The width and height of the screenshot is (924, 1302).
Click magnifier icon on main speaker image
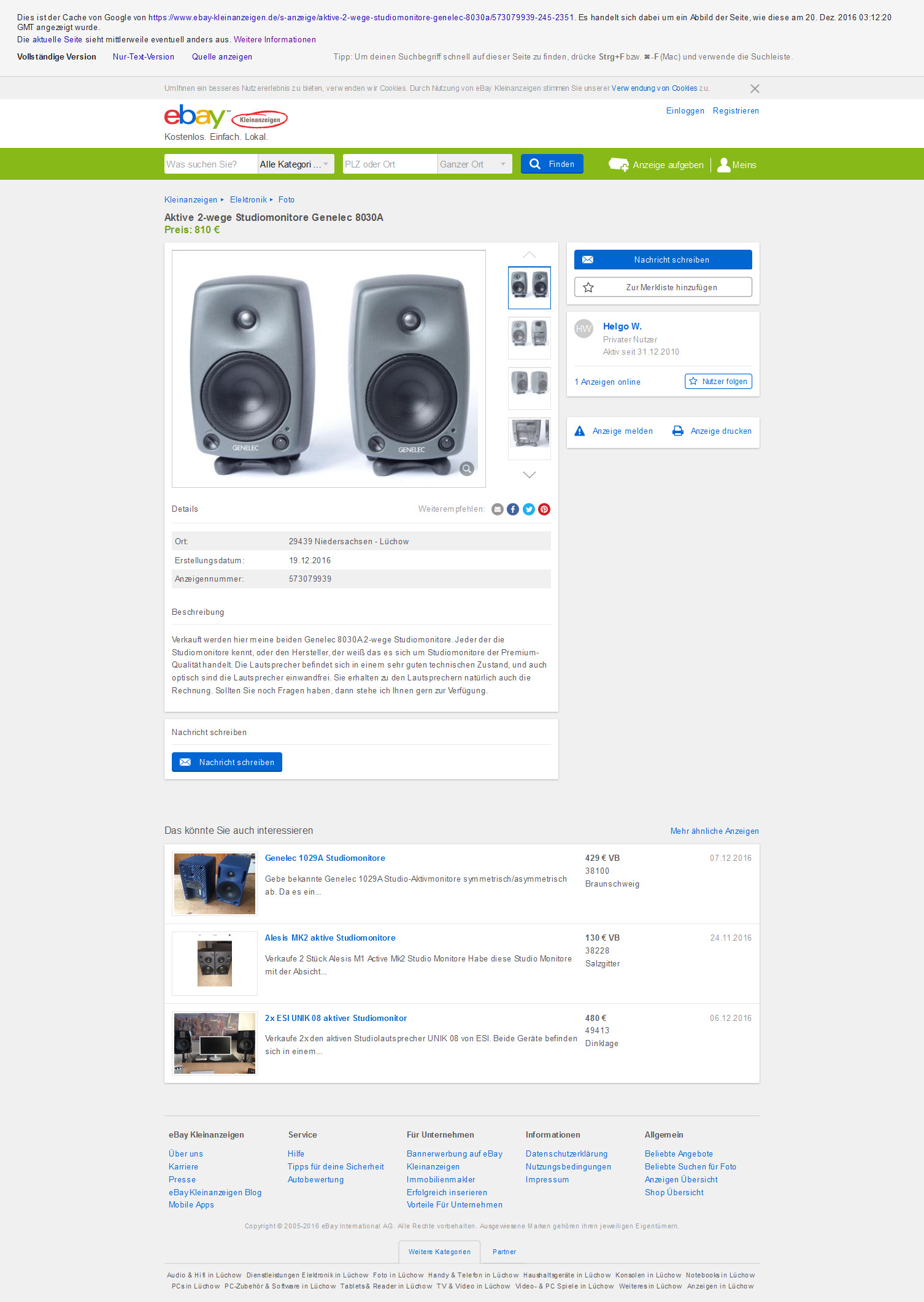point(467,469)
